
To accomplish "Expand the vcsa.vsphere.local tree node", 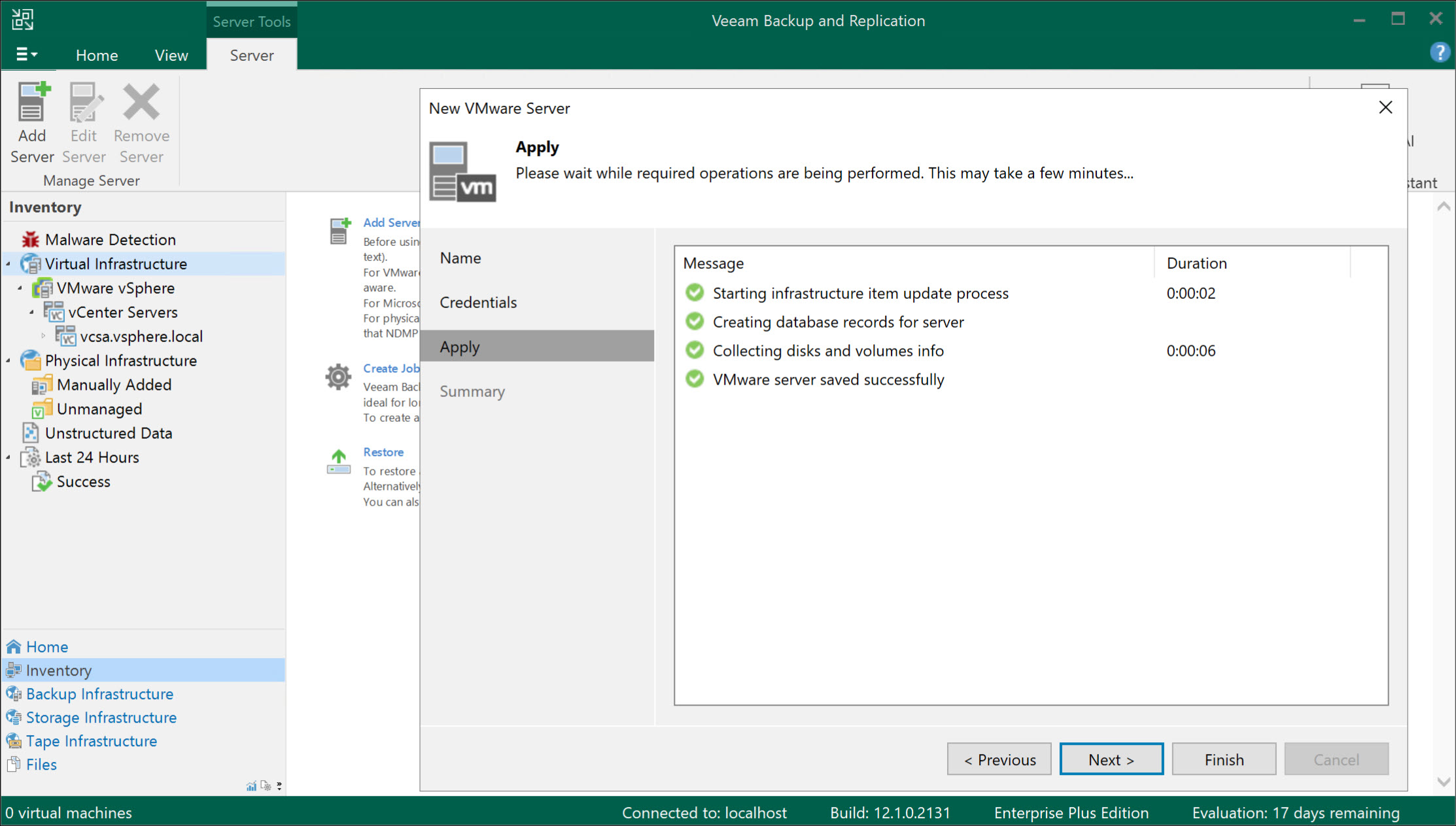I will pyautogui.click(x=44, y=337).
